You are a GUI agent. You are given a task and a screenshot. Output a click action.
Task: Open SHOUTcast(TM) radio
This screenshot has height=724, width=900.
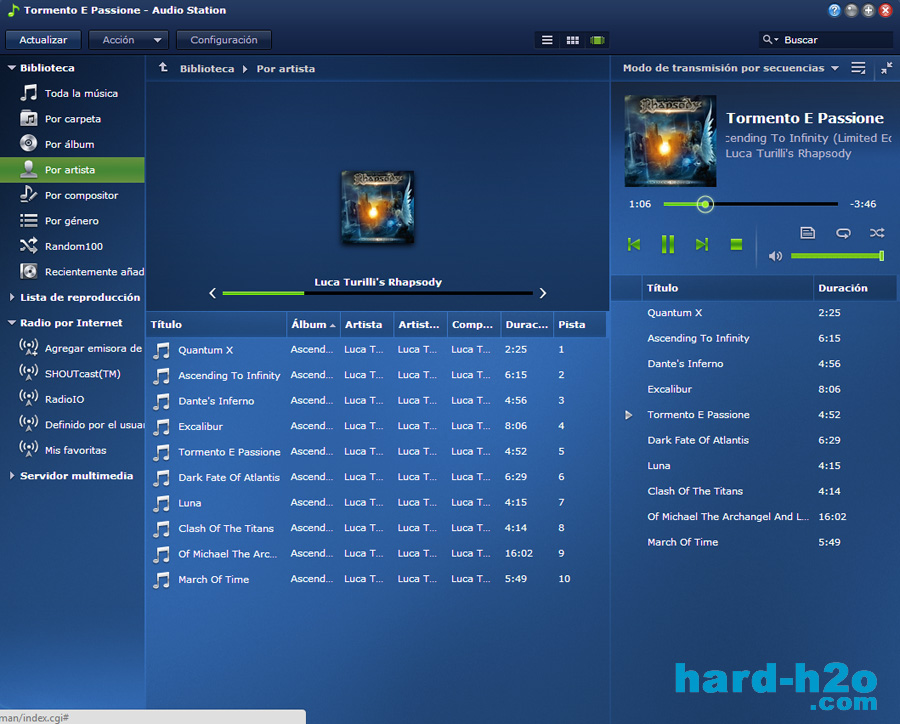coord(72,374)
